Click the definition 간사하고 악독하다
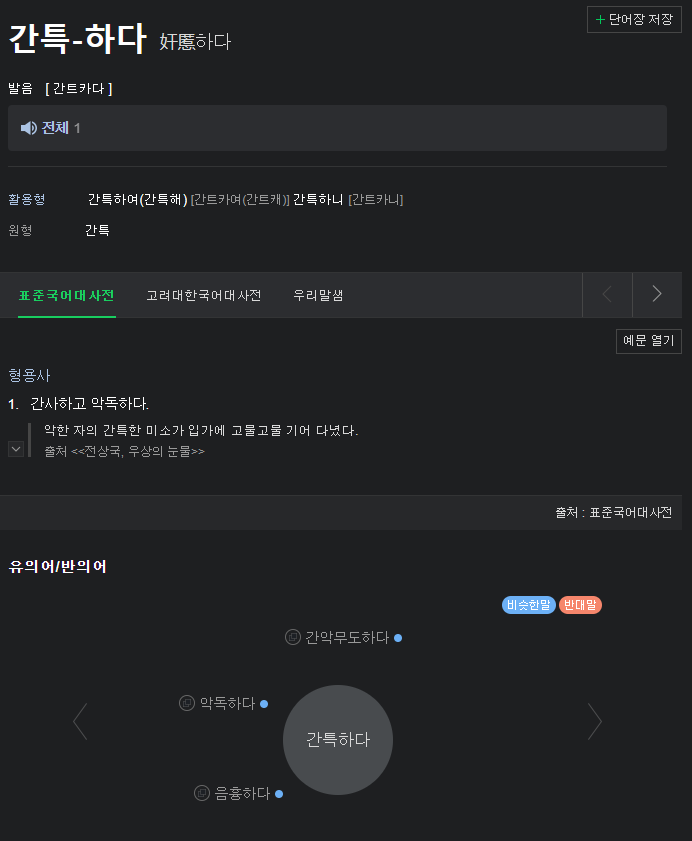 pyautogui.click(x=90, y=403)
